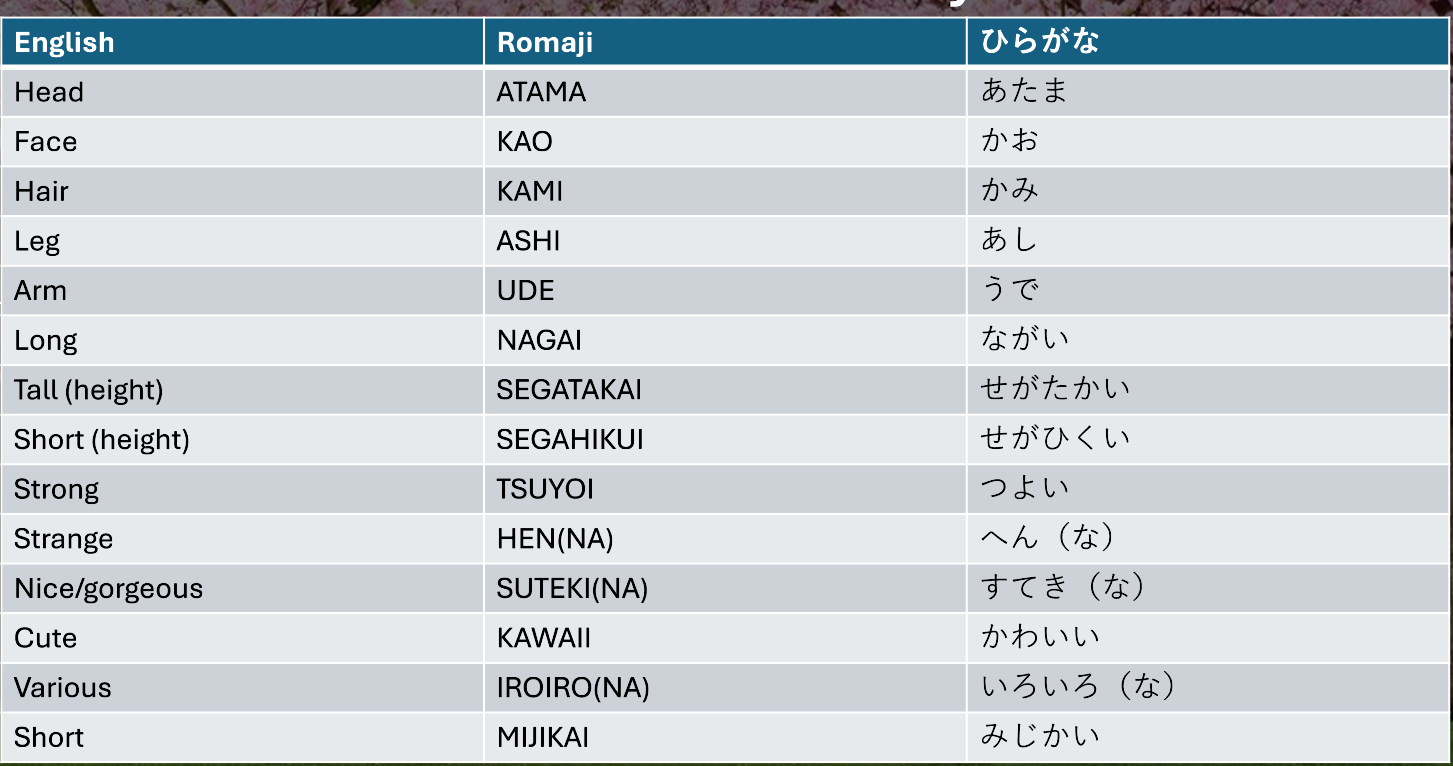
Task: Select the Cute cell
Action: click(x=46, y=638)
